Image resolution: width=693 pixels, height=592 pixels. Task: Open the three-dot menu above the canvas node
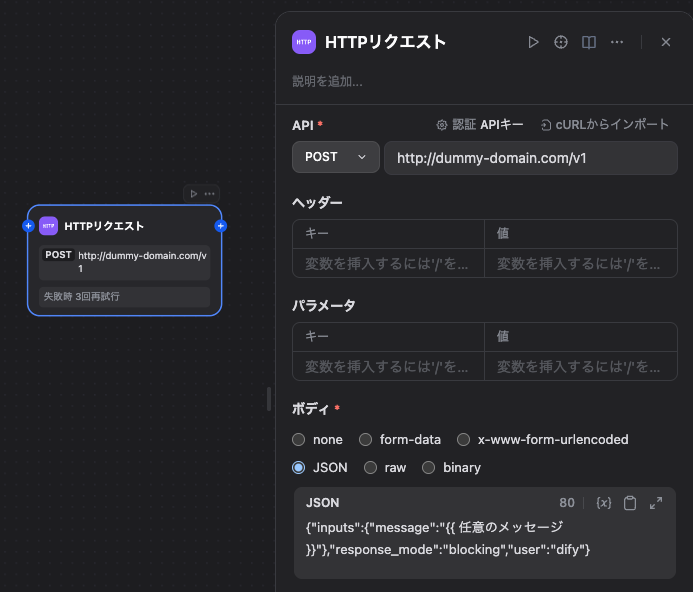pyautogui.click(x=209, y=193)
